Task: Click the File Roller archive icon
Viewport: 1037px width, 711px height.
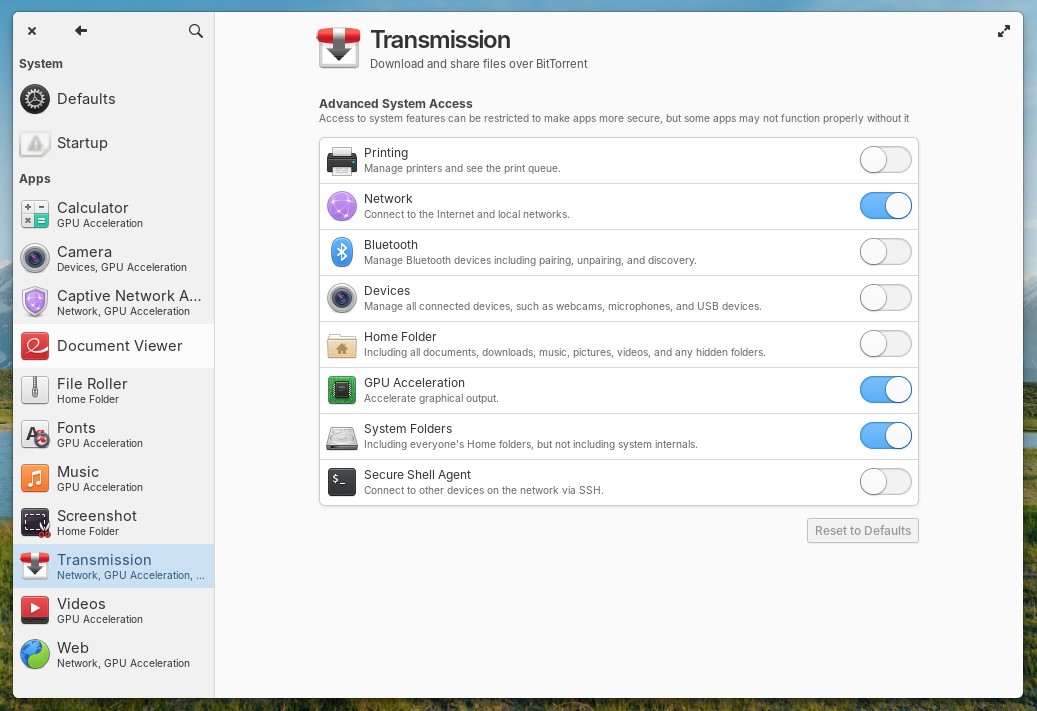Action: 34,390
